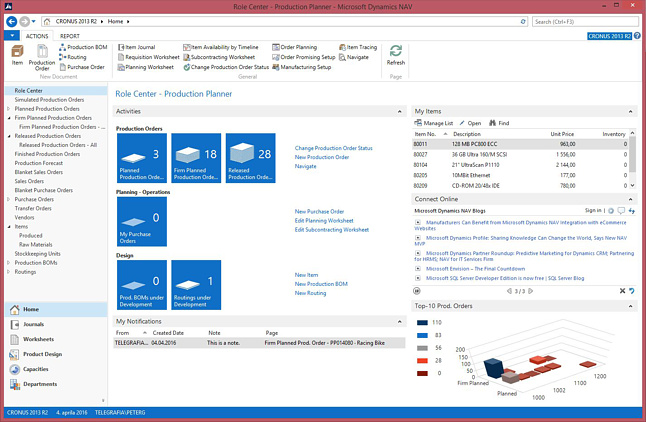Switch to the REPORT ribbon tab
The height and width of the screenshot is (422, 646).
coord(70,36)
